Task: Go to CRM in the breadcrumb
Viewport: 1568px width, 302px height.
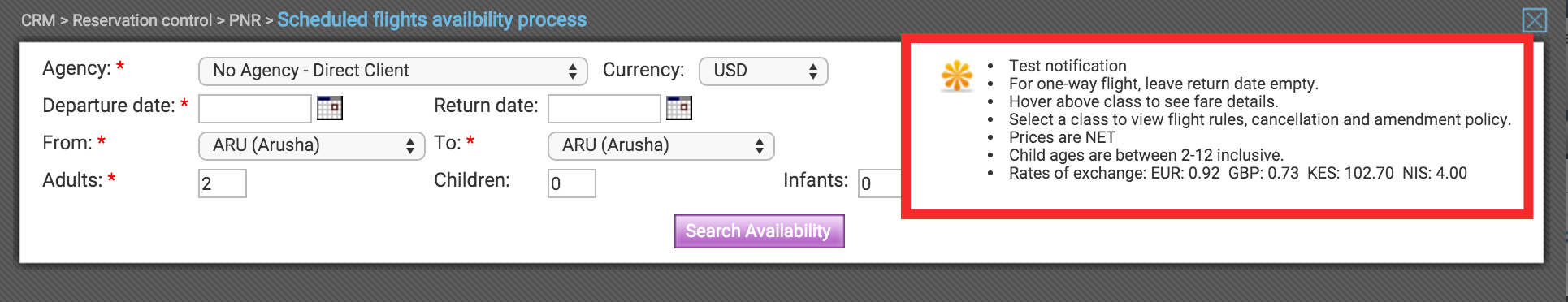Action: click(38, 20)
